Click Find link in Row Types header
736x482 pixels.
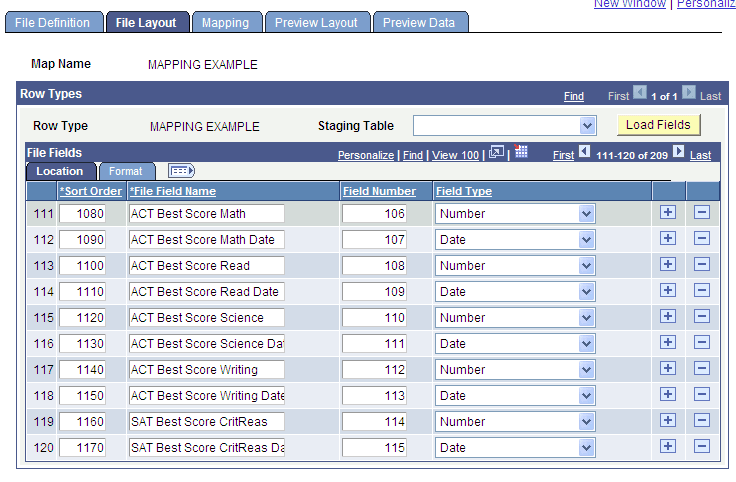(x=574, y=96)
